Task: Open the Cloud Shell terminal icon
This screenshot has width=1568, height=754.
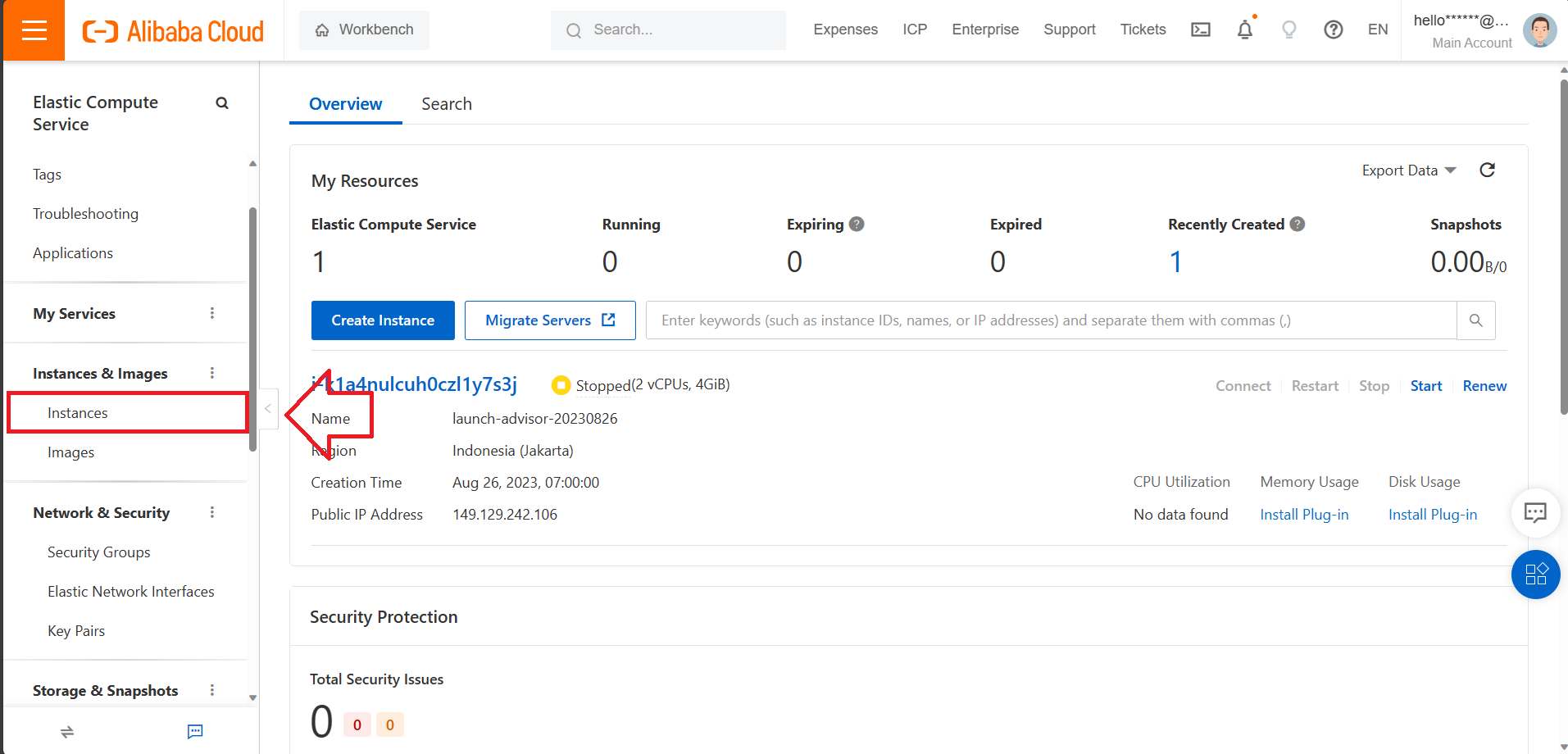Action: click(x=1200, y=30)
